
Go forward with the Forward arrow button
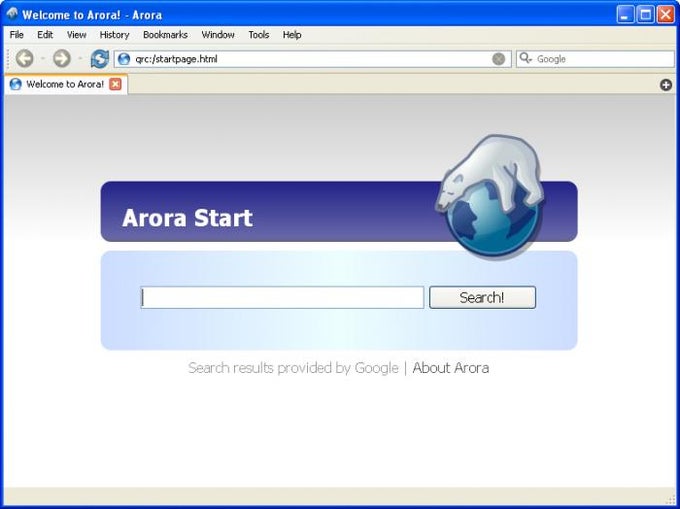pyautogui.click(x=62, y=59)
